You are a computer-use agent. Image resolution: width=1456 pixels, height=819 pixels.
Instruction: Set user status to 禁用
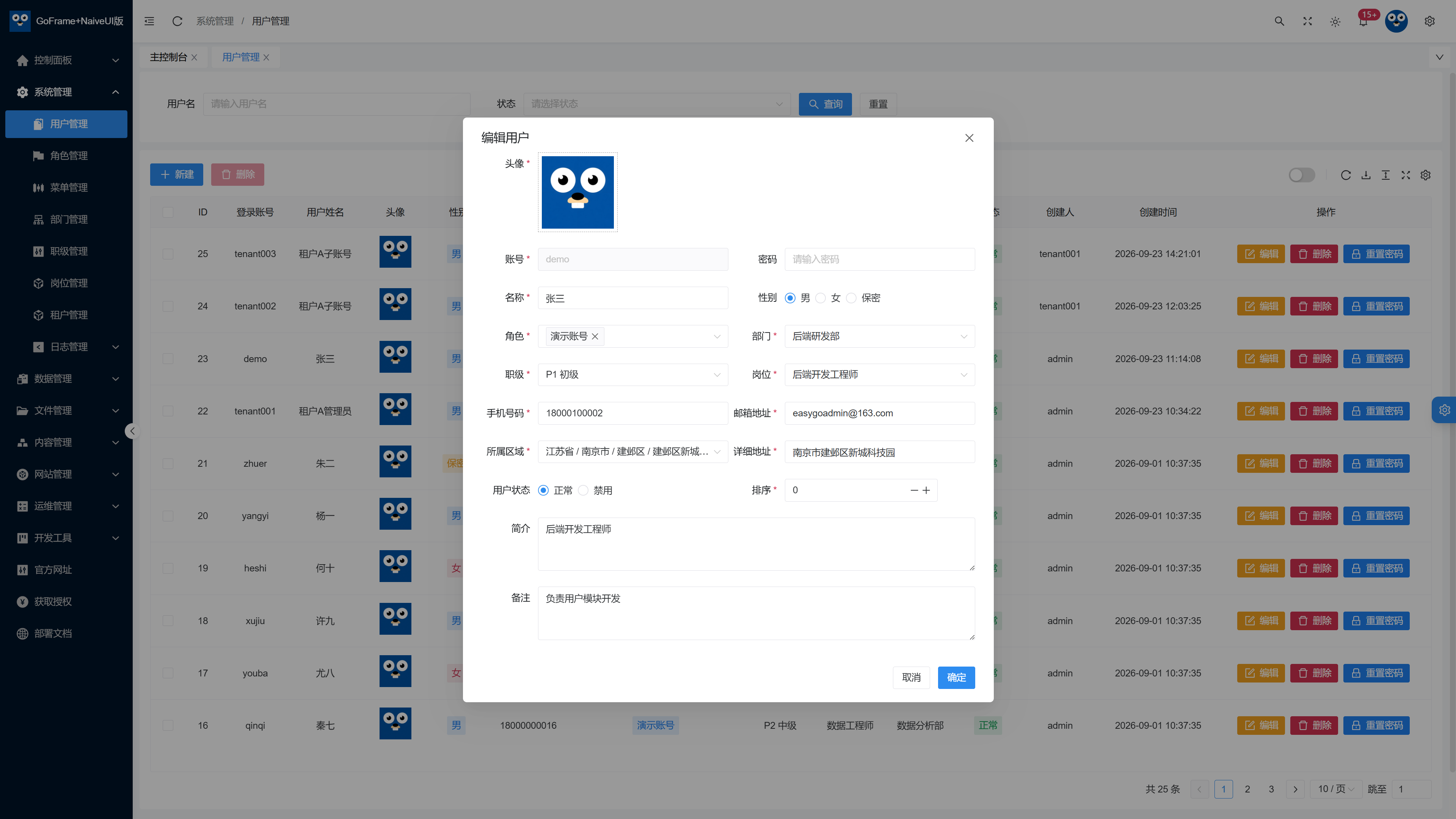tap(583, 490)
